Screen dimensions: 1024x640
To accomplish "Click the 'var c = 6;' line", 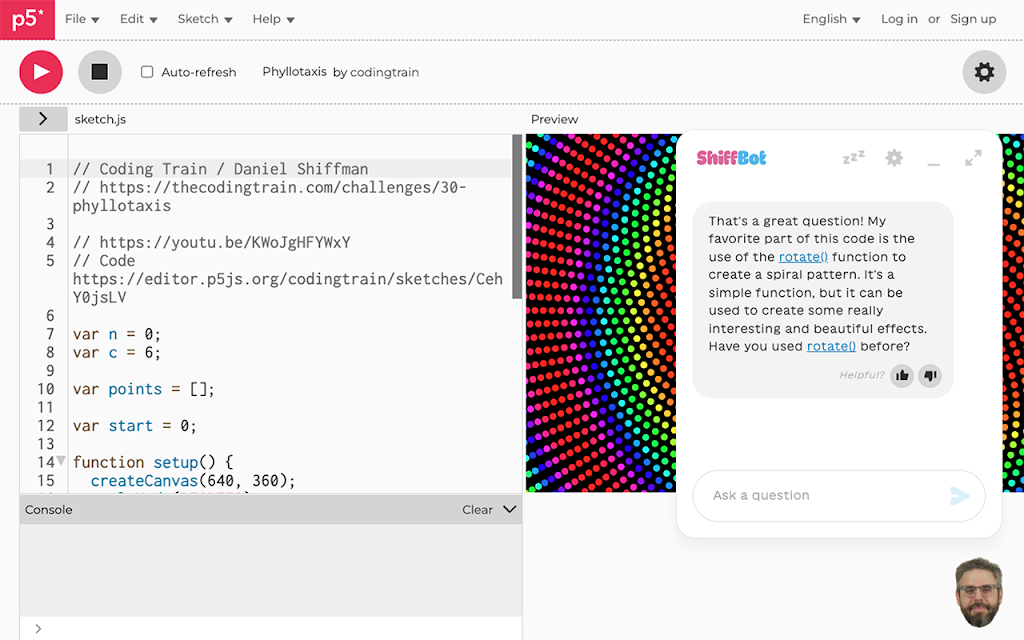I will (x=116, y=353).
